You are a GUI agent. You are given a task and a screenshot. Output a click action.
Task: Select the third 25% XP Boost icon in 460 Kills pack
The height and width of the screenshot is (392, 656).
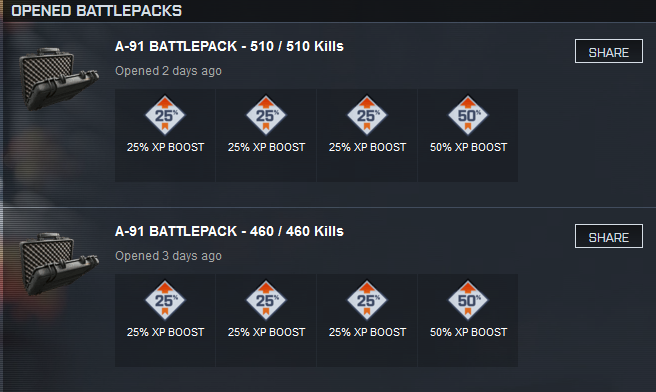click(367, 300)
